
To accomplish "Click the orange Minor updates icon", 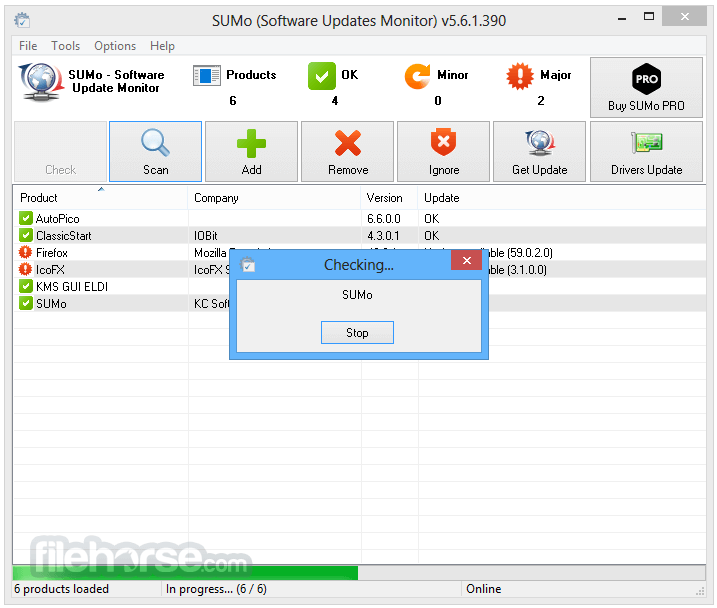I will [x=417, y=77].
